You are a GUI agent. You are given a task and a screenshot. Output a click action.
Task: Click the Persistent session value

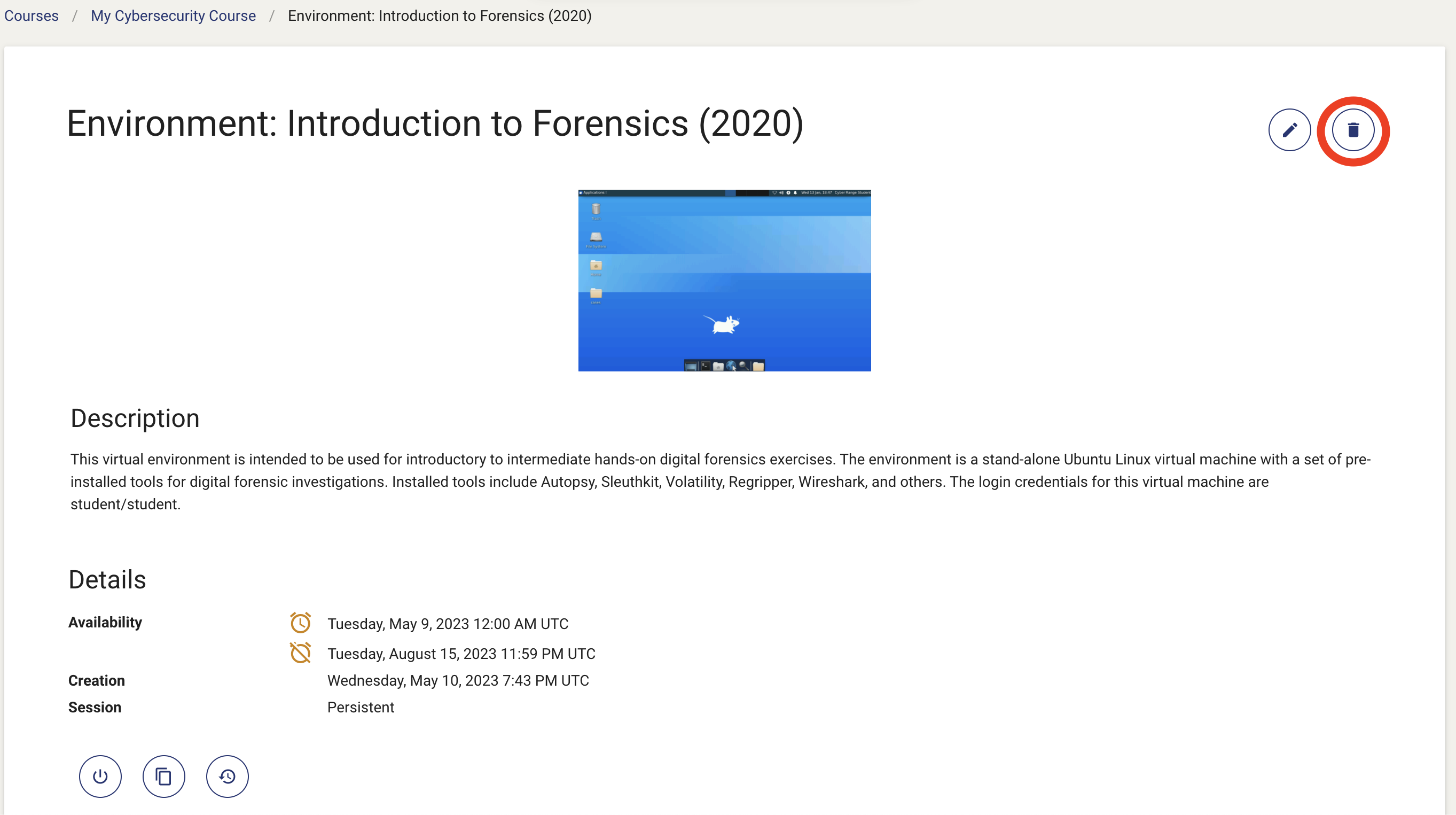361,707
